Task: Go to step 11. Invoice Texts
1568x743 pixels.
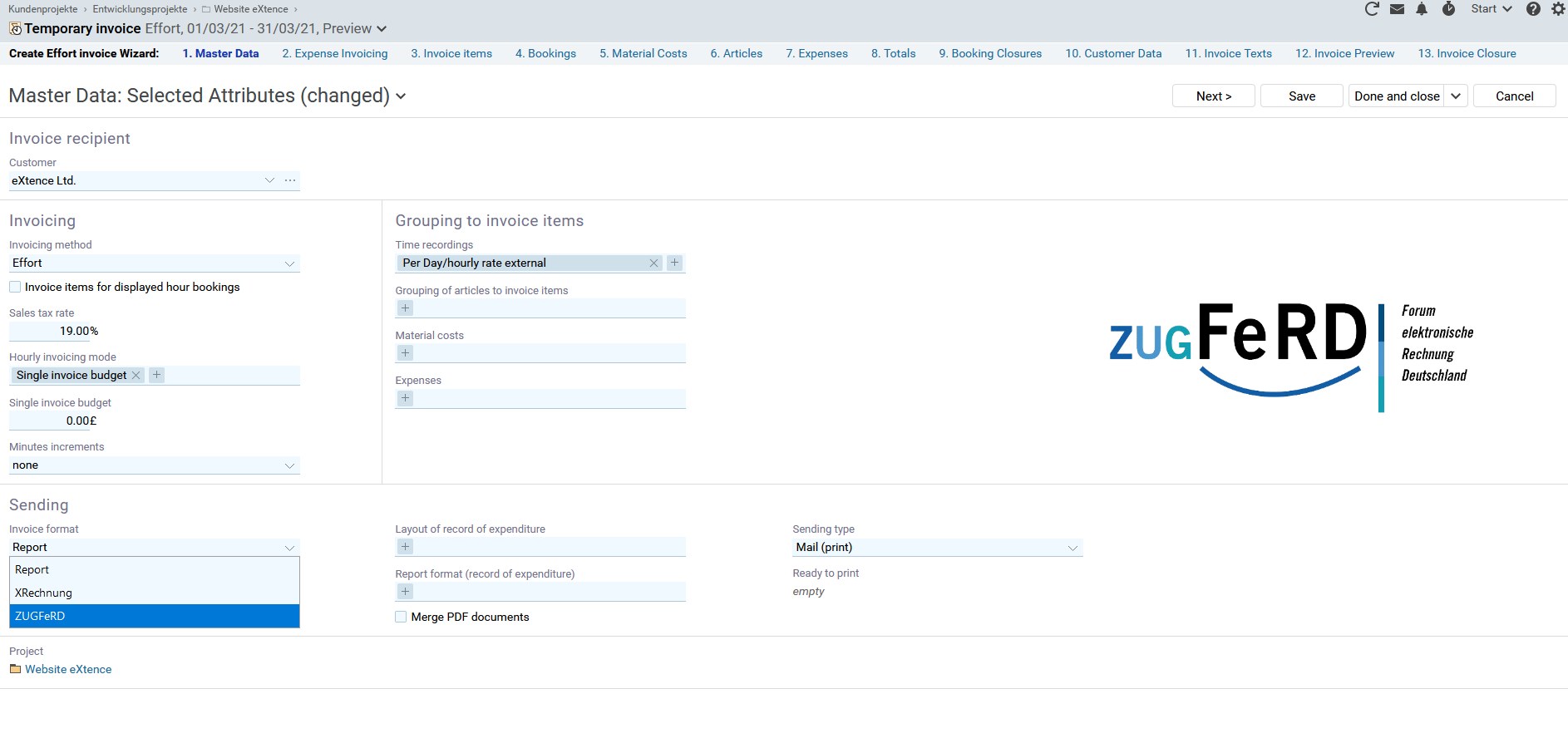Action: (x=1229, y=53)
